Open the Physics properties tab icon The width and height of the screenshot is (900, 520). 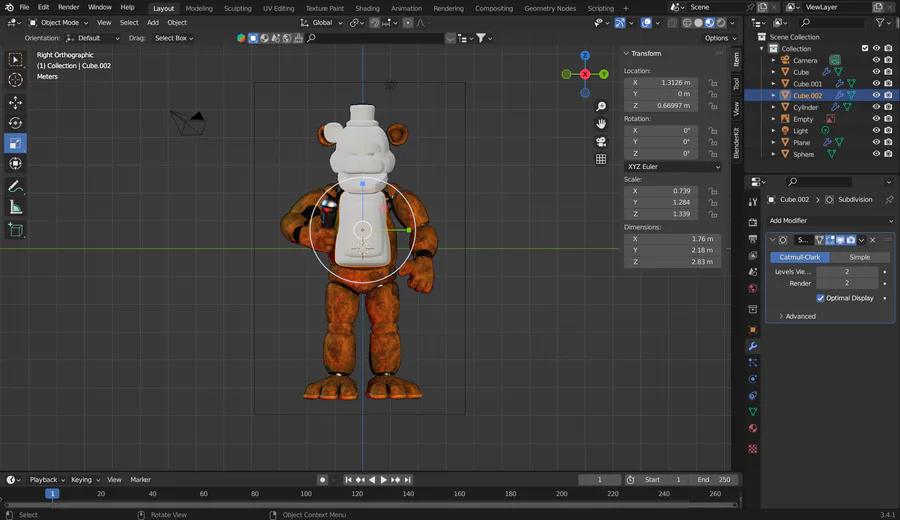752,379
